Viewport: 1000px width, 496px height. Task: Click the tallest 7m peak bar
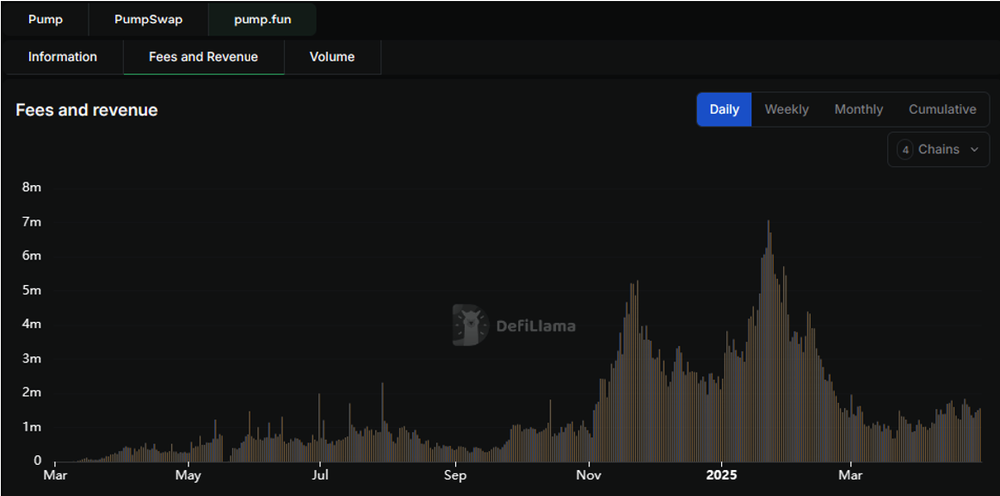[x=768, y=341]
